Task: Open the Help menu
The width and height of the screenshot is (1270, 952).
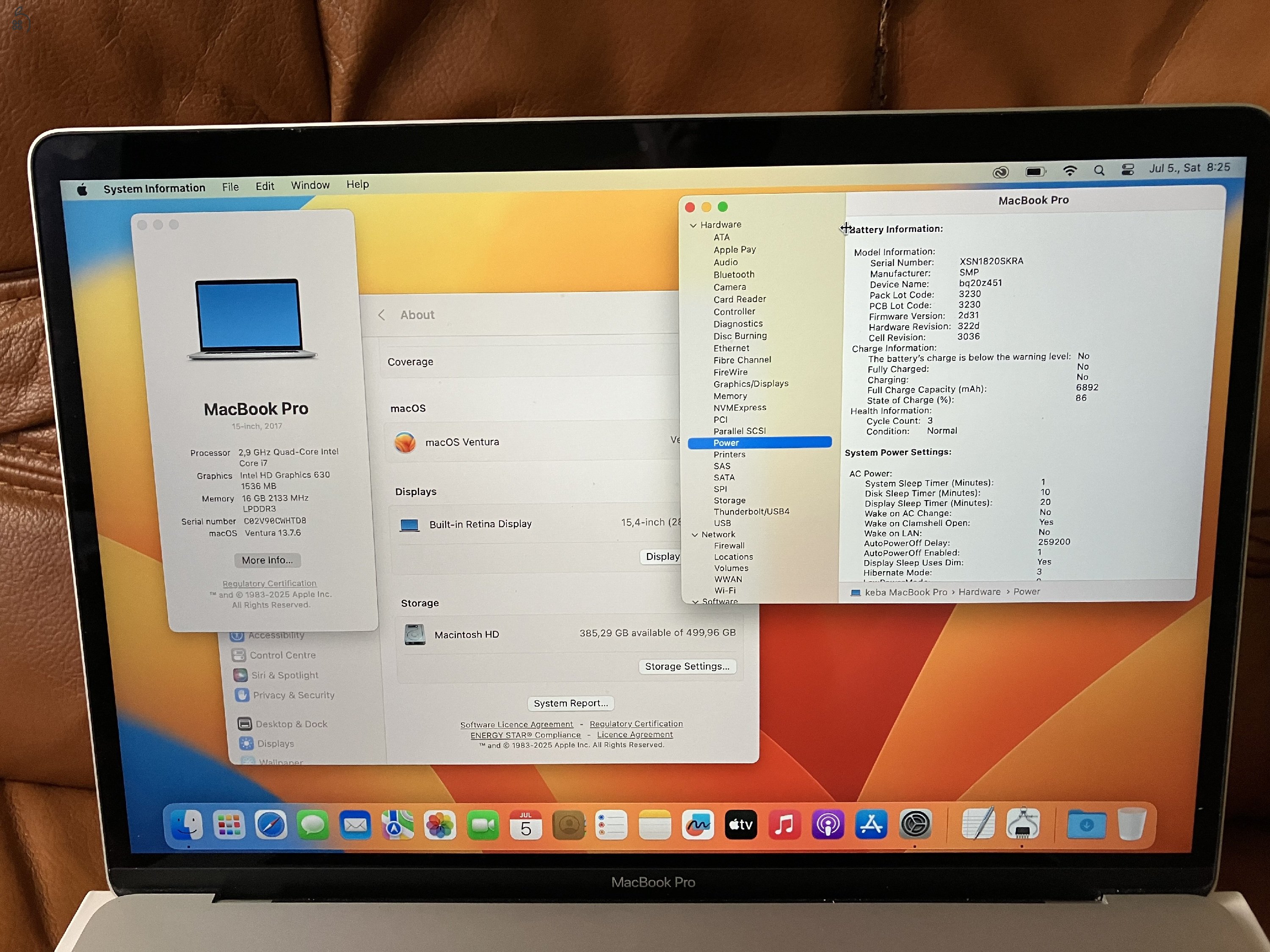Action: click(x=357, y=184)
